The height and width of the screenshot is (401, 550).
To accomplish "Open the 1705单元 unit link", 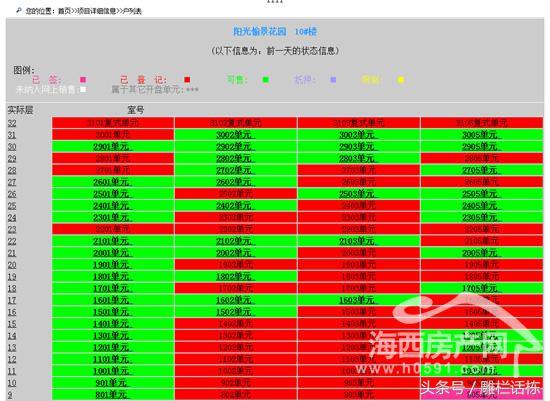I will (481, 288).
